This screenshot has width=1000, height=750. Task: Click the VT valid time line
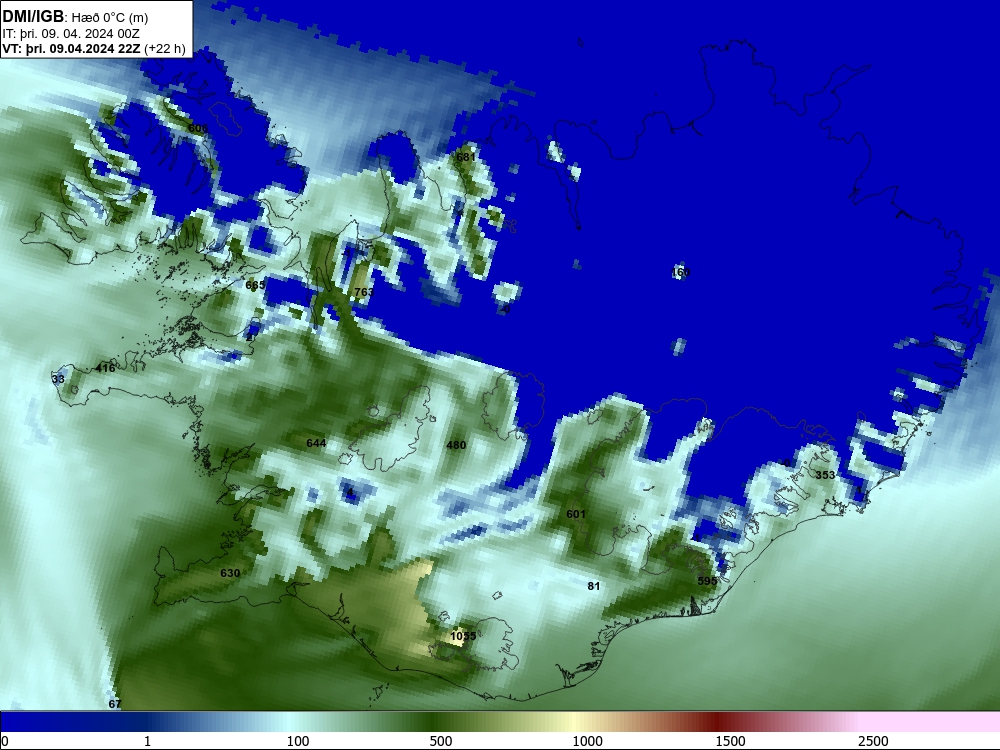(94, 48)
